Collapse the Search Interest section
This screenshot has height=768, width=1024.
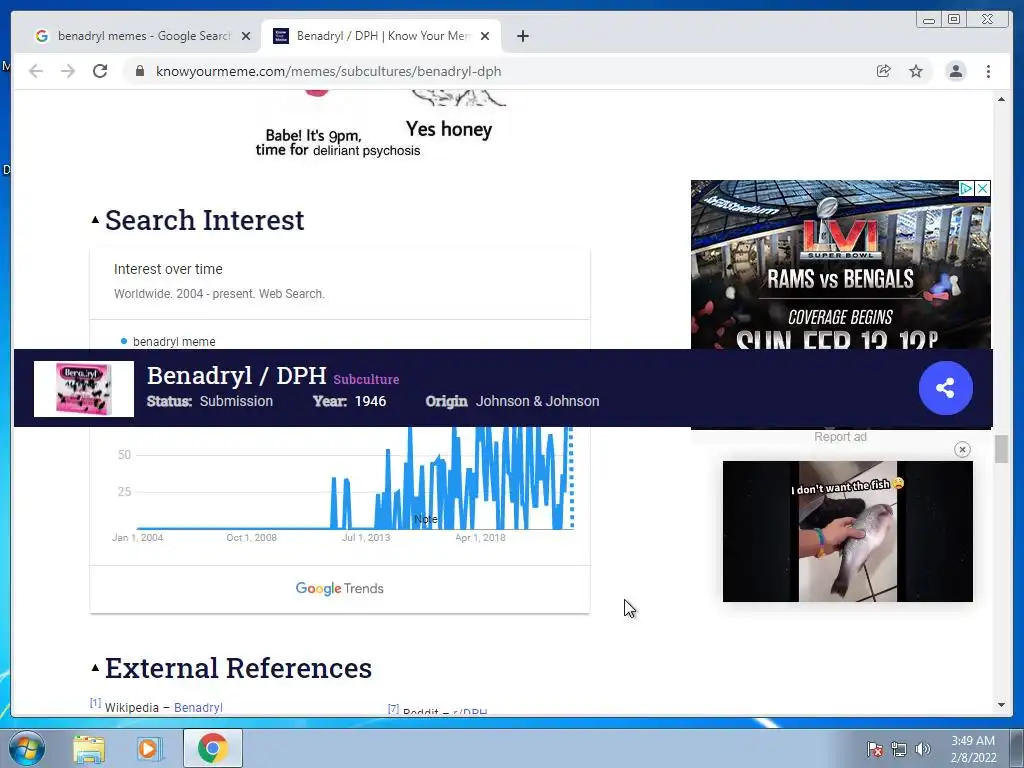[95, 220]
